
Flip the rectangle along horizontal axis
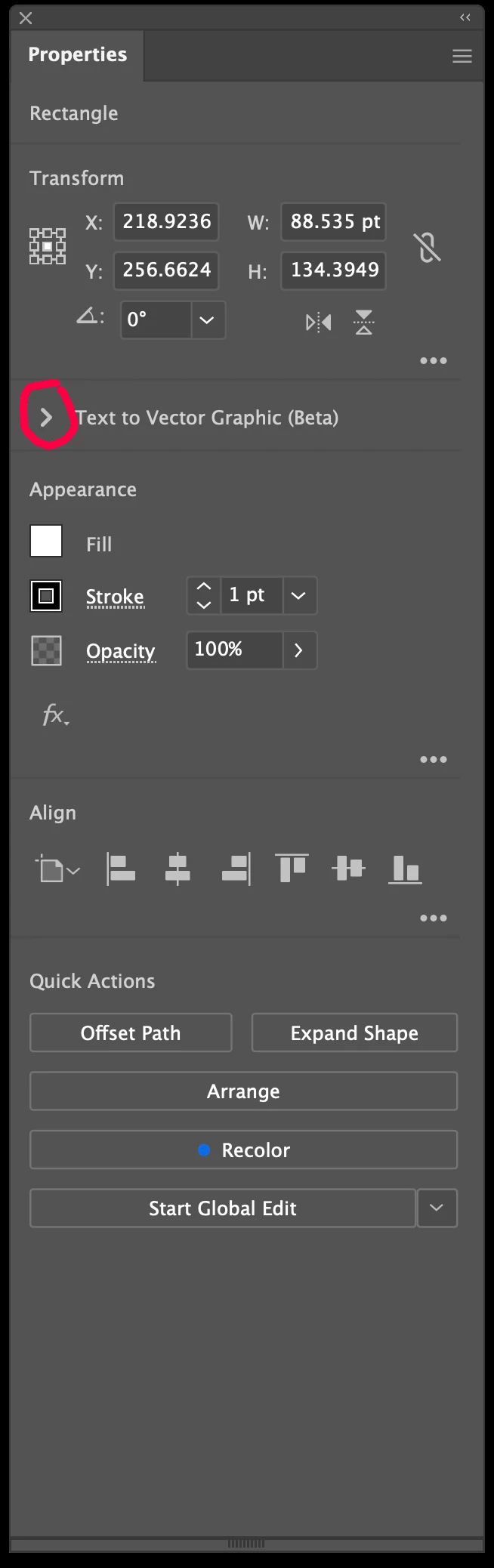[318, 323]
